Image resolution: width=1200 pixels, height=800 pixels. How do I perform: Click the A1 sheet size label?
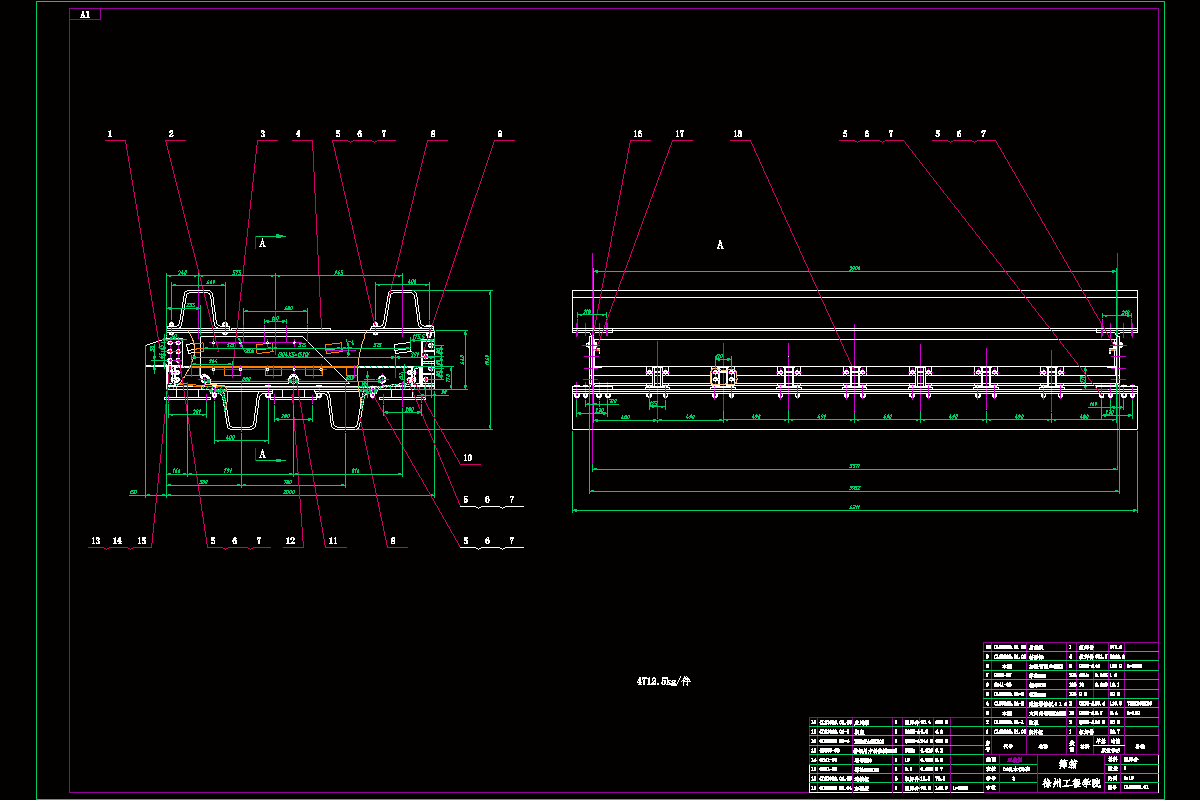tap(86, 15)
